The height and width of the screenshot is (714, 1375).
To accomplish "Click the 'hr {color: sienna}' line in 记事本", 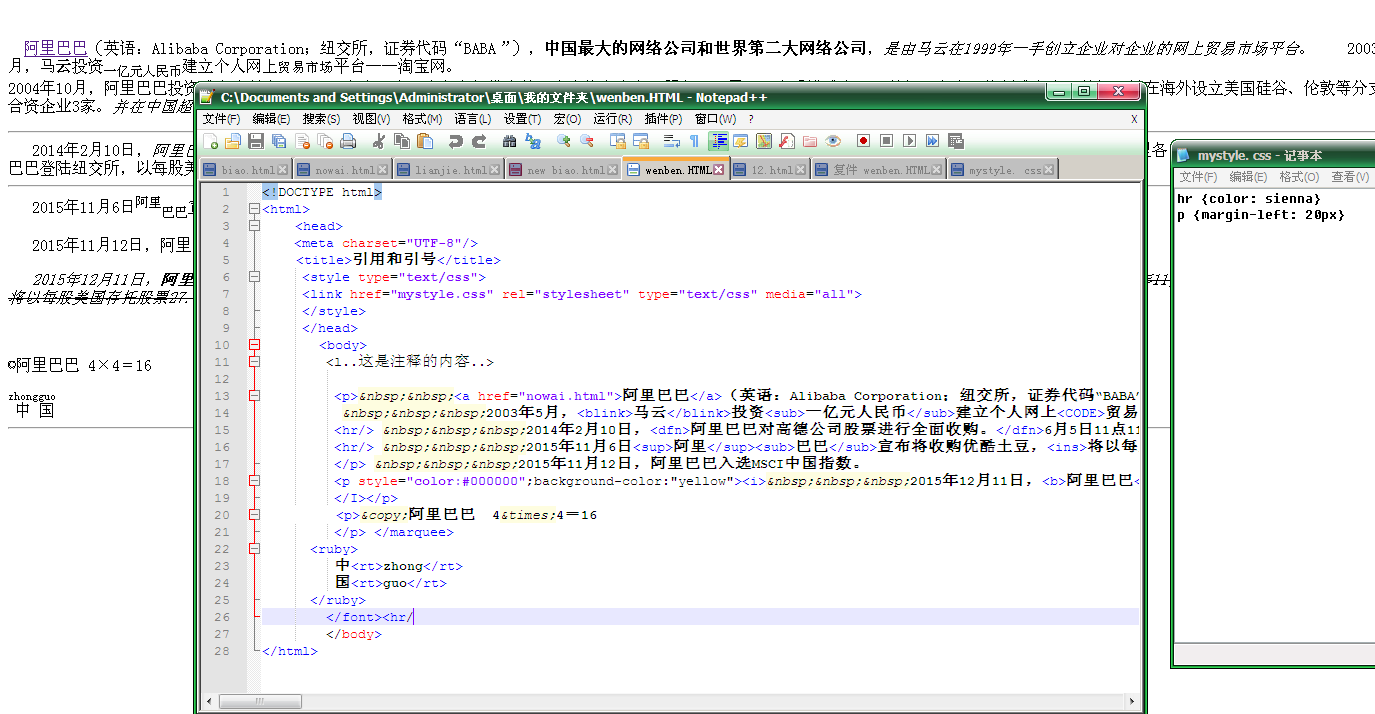I will 1249,198.
